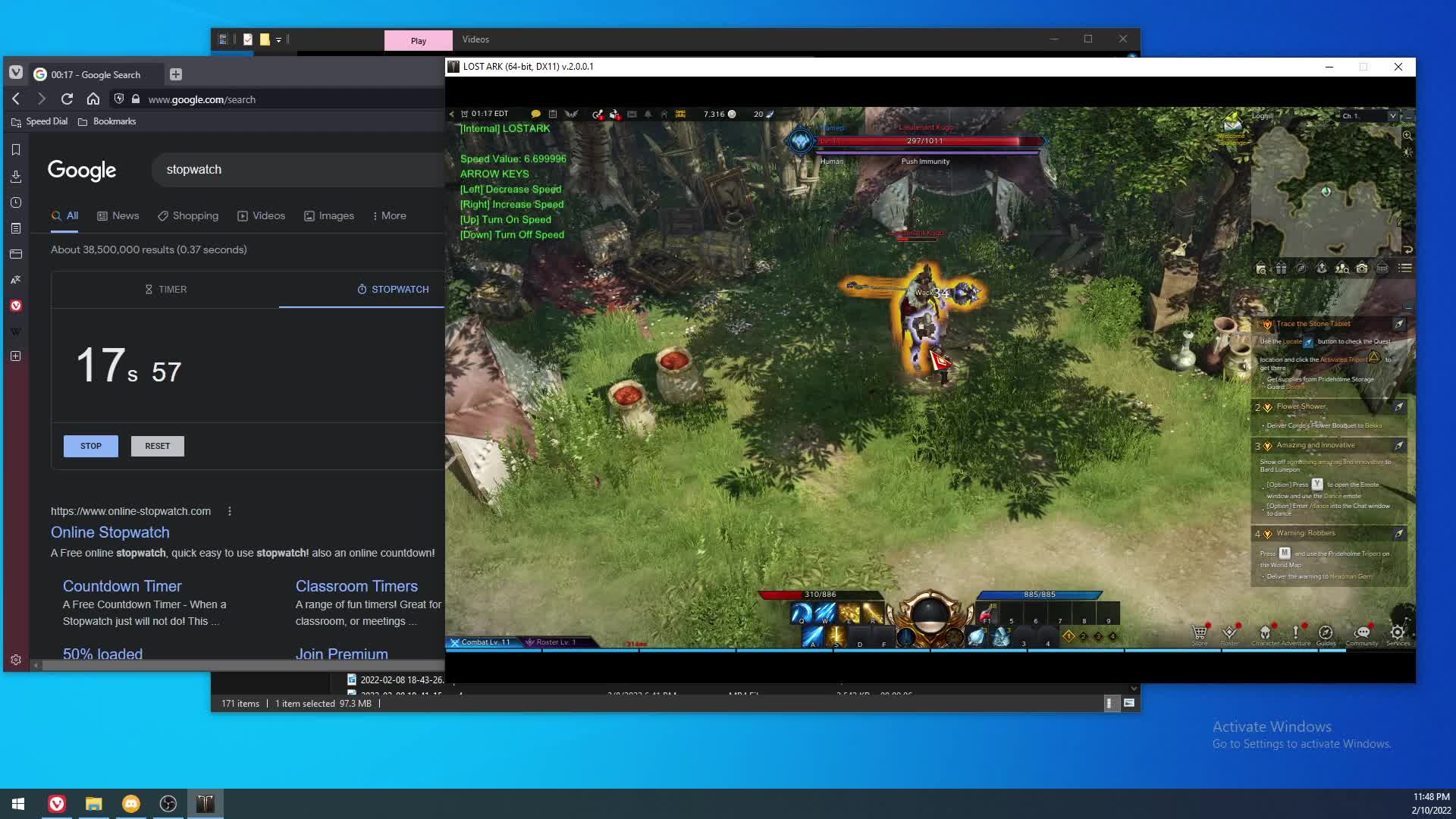Click the camera screenshot icon under minimap
Image resolution: width=1456 pixels, height=819 pixels.
(1362, 268)
